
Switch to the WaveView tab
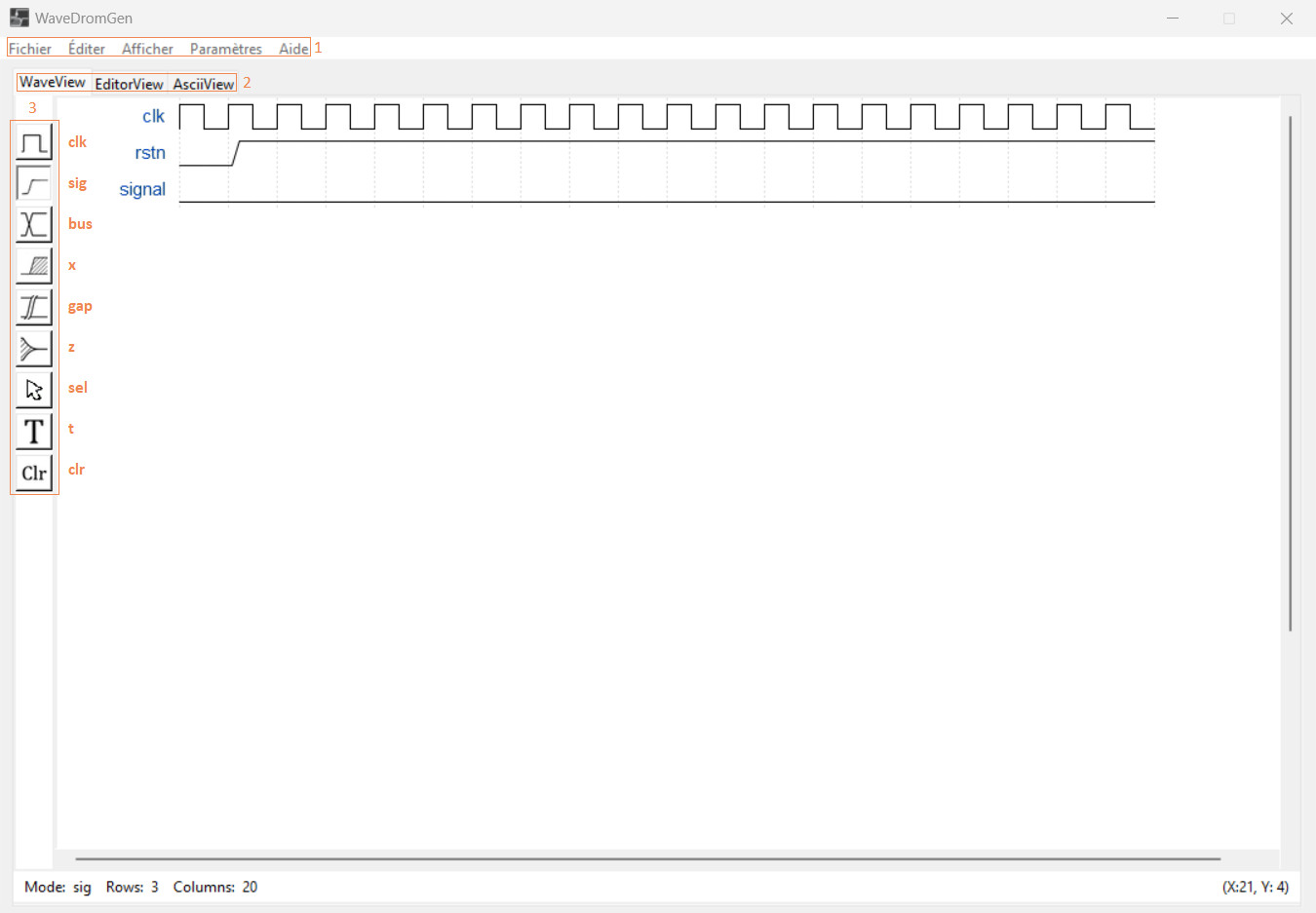pyautogui.click(x=53, y=82)
